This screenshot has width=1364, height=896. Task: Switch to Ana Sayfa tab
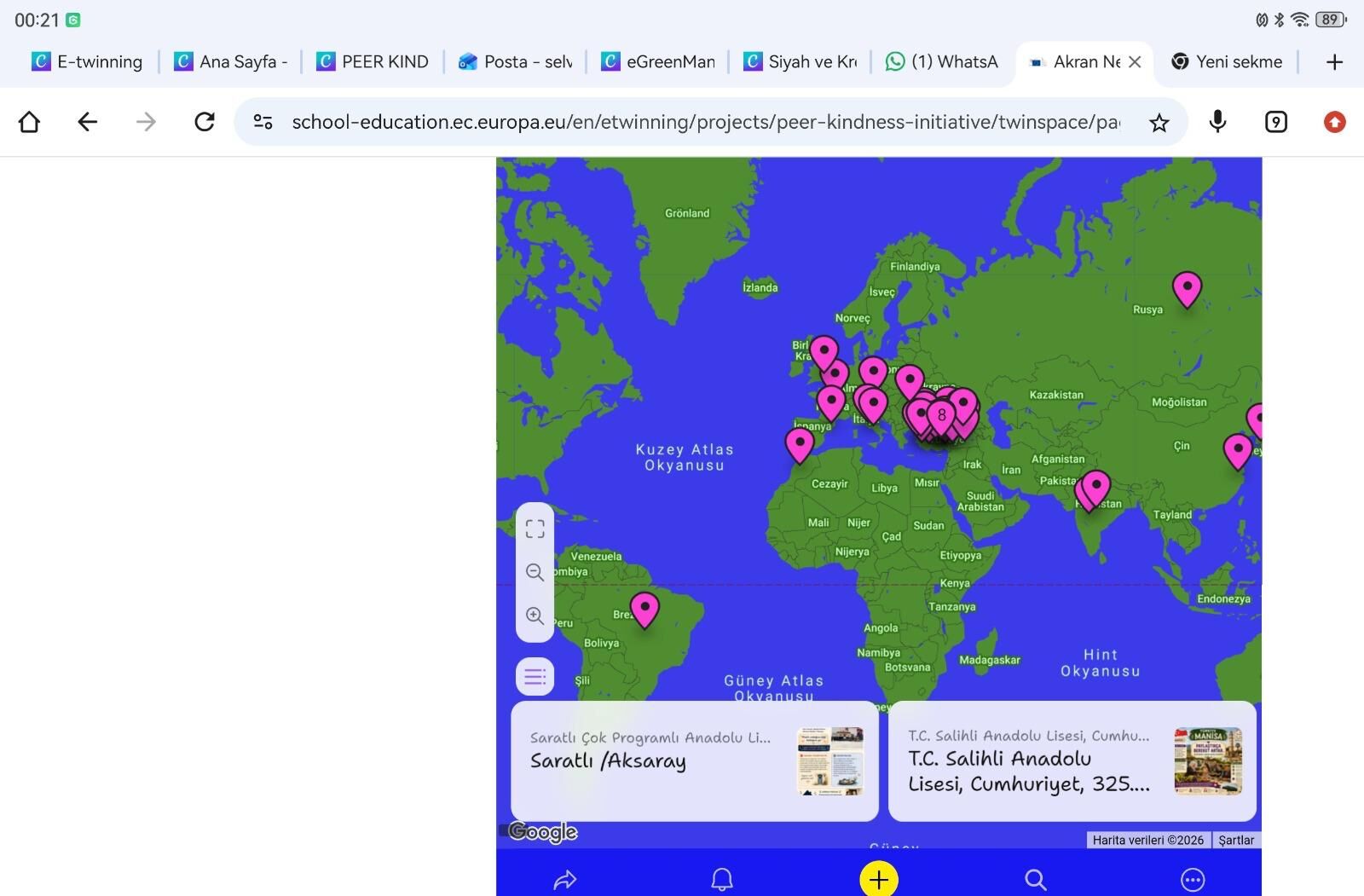click(x=230, y=61)
